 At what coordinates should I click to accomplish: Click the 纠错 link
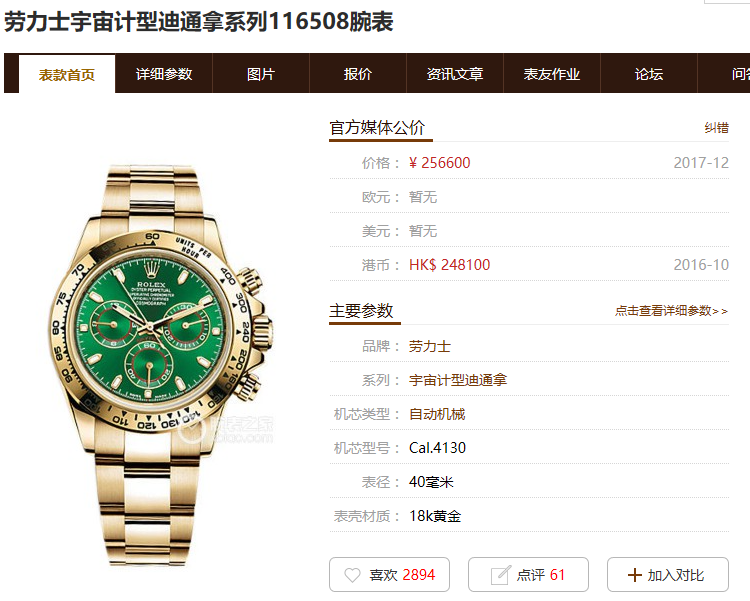[x=716, y=128]
